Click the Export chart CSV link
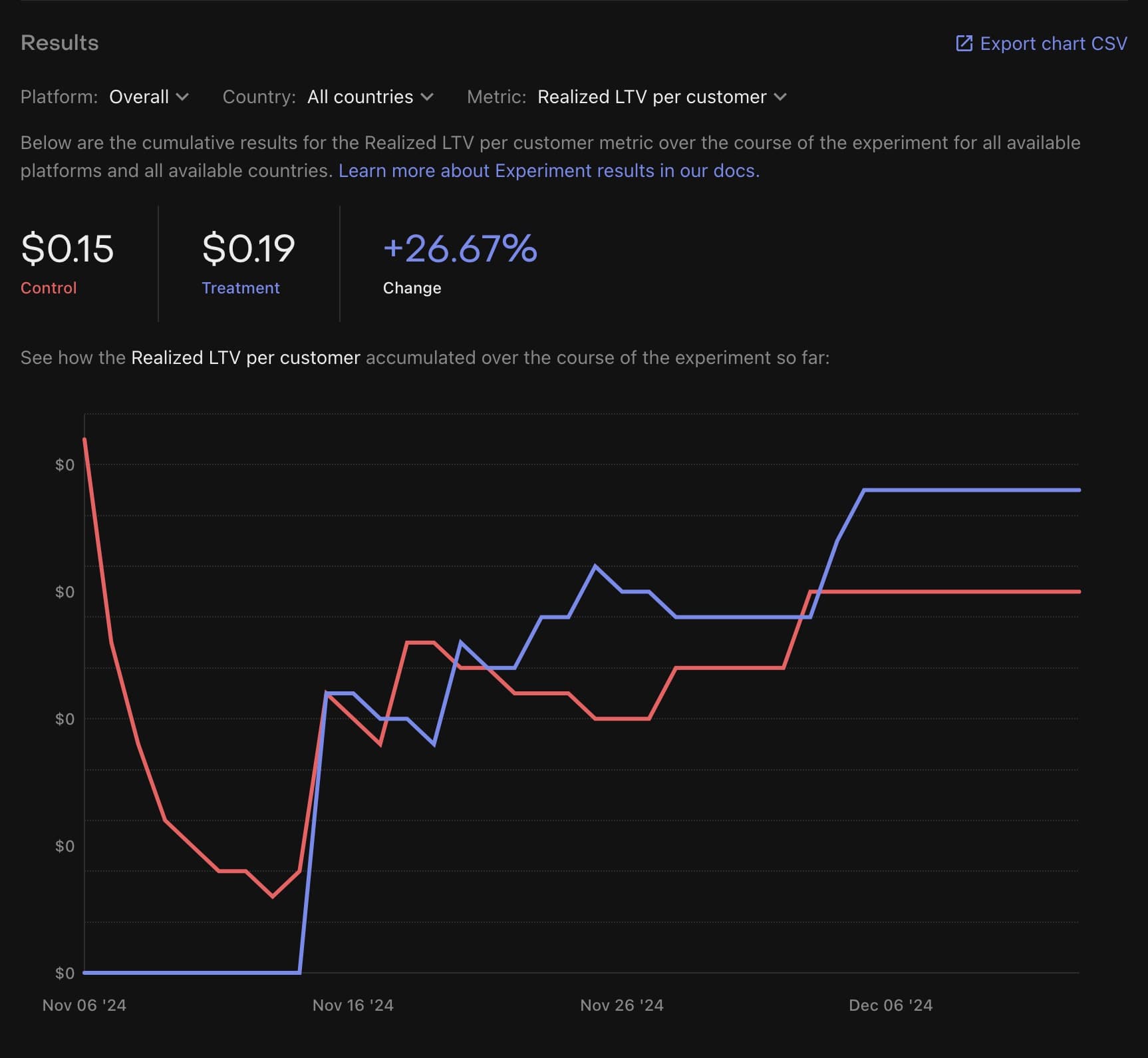This screenshot has height=1058, width=1148. [x=1041, y=43]
